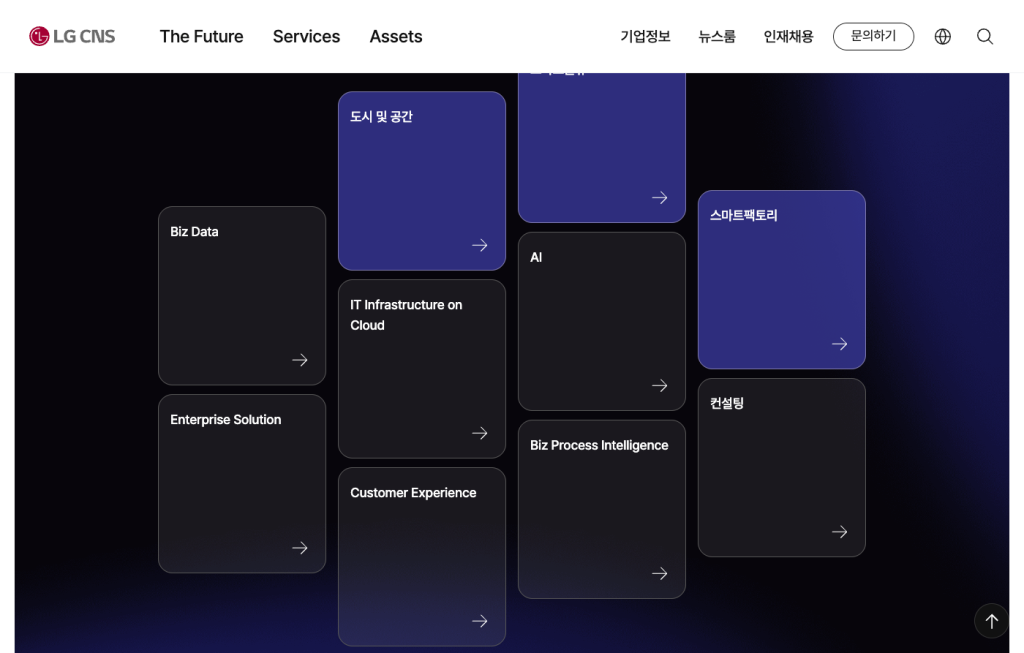Viewport: 1024px width, 653px height.
Task: Click the 문의하기 button
Action: point(873,36)
